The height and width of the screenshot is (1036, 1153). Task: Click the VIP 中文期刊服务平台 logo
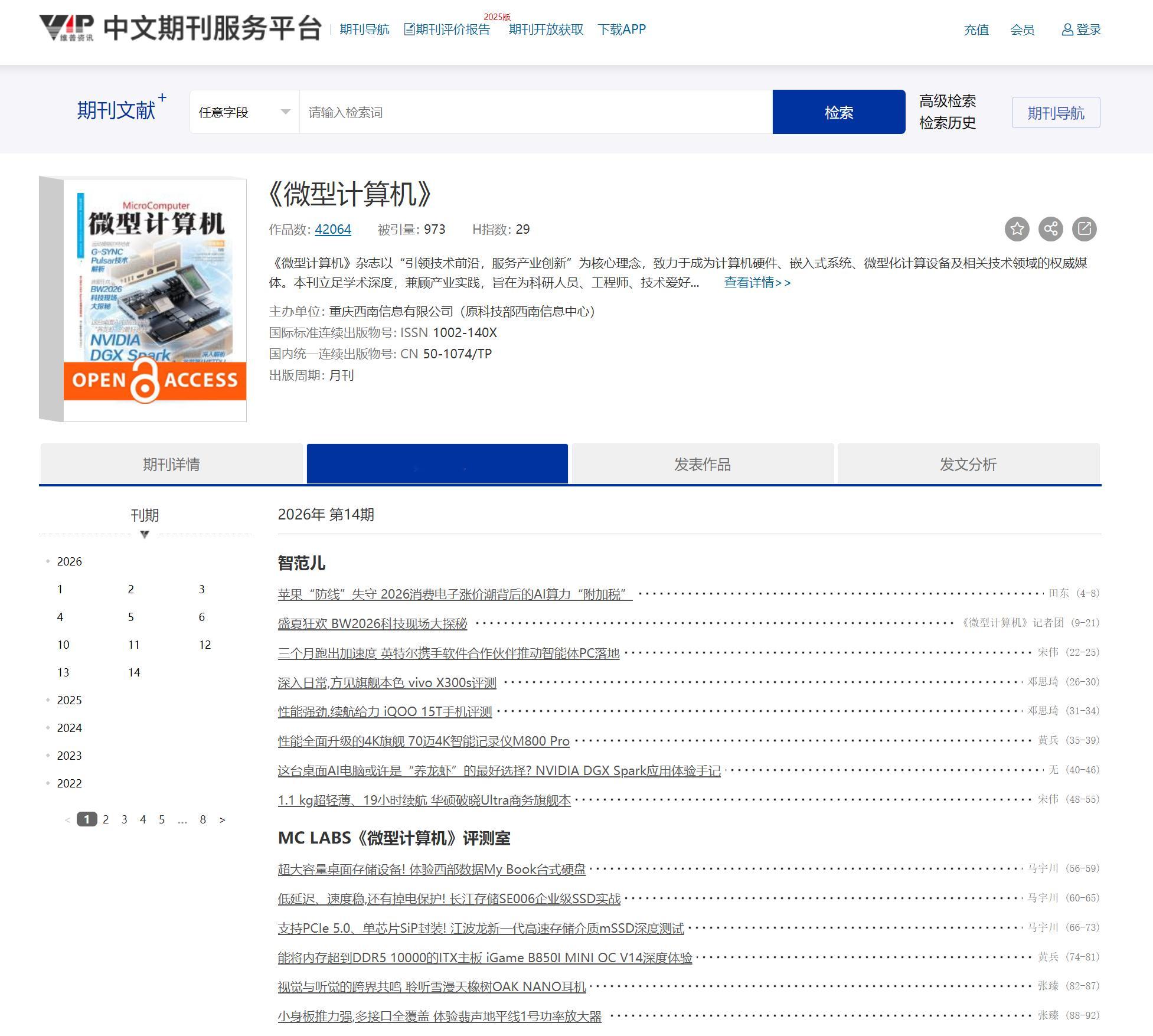(180, 28)
